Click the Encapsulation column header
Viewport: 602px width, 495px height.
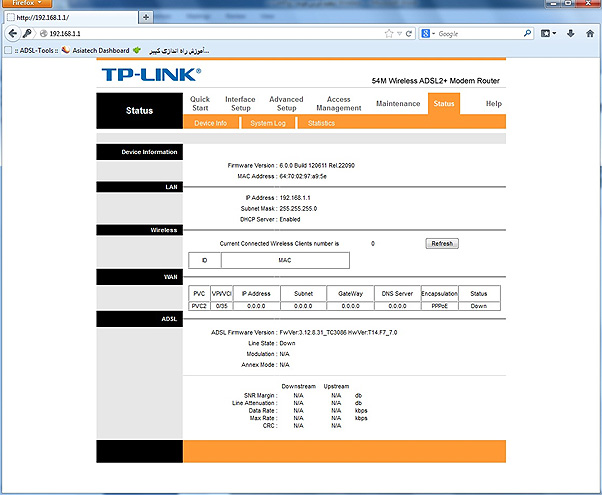point(440,293)
